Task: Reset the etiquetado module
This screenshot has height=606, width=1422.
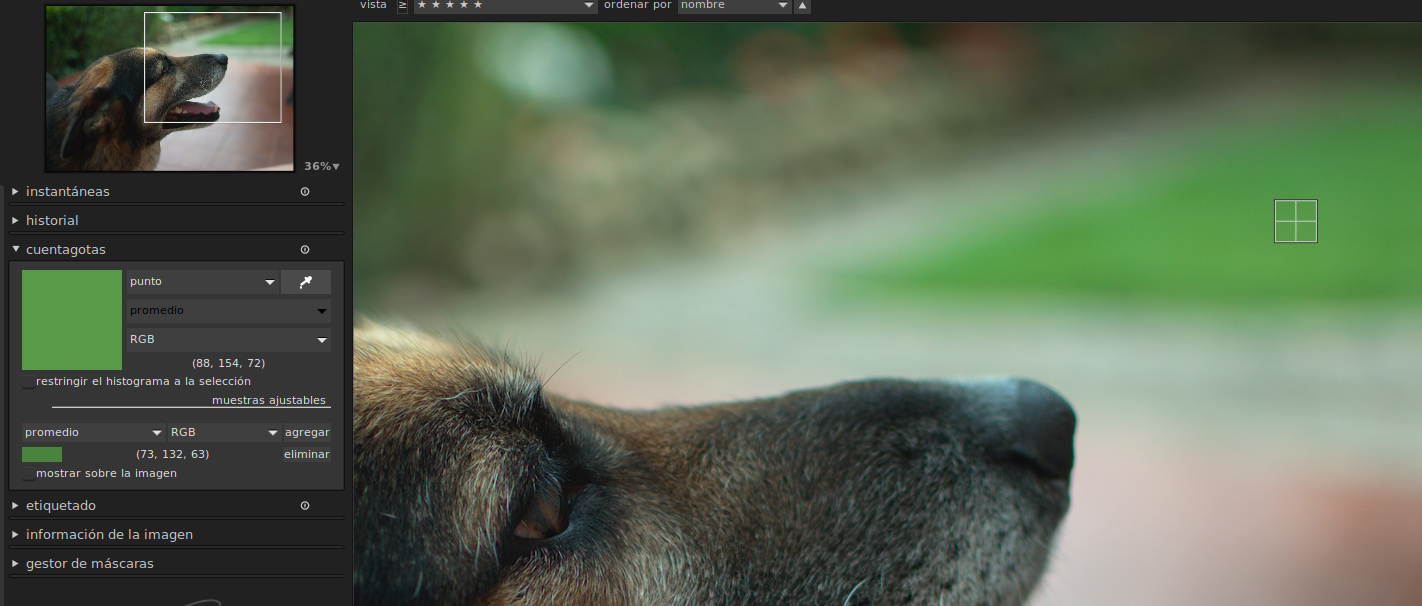Action: click(305, 505)
